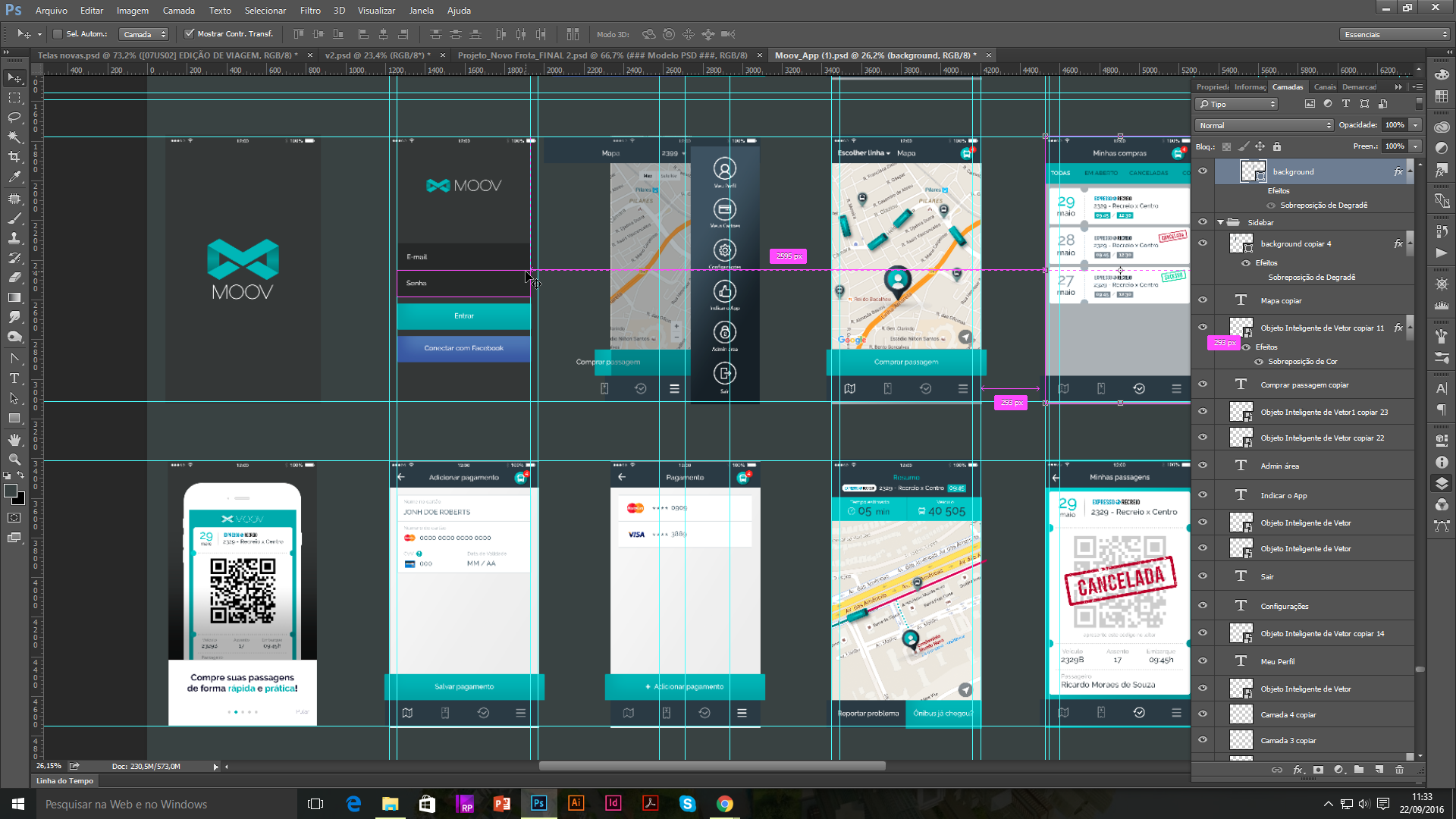Select the Crop tool

click(14, 157)
